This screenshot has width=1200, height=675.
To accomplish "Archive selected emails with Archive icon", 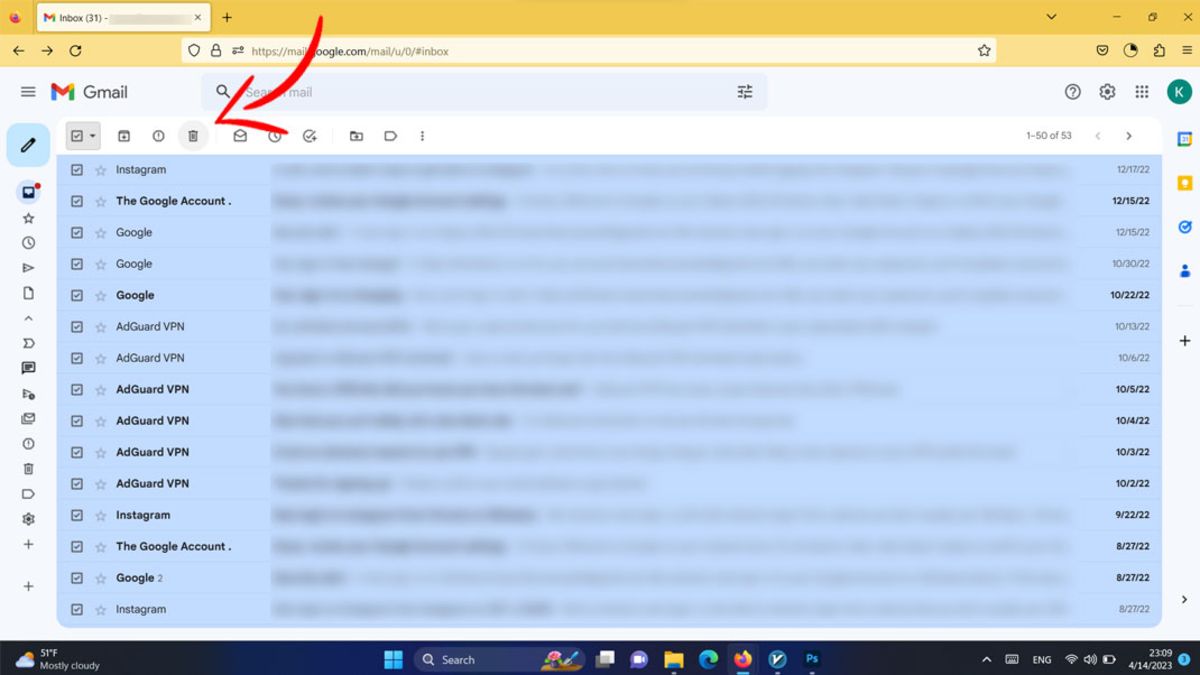I will point(124,136).
